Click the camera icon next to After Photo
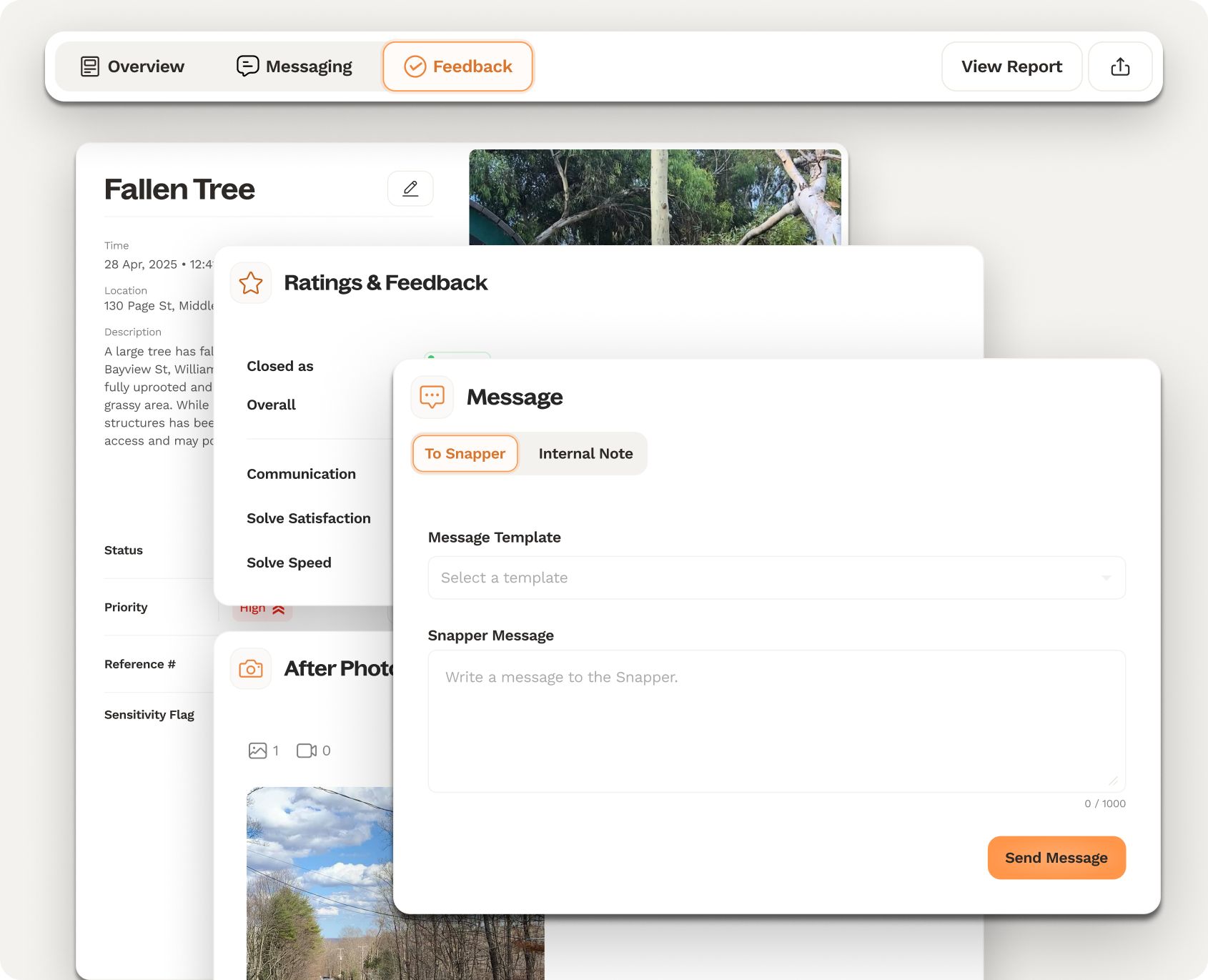The height and width of the screenshot is (980, 1208). coord(251,669)
